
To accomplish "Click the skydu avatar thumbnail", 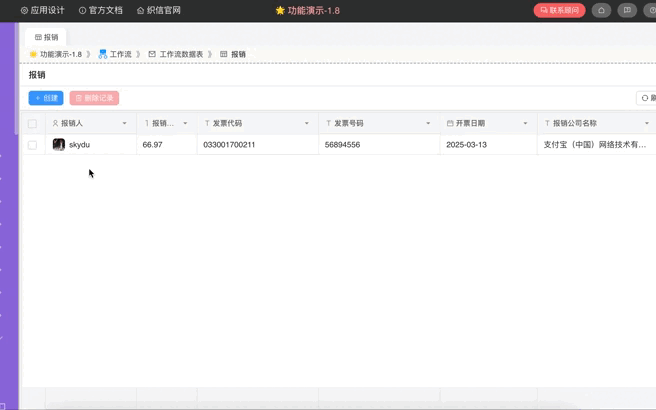I will (x=59, y=144).
